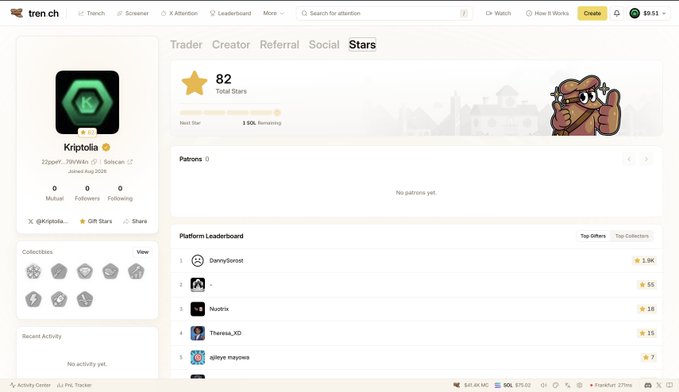This screenshot has height=392, width=679.
Task: Open Theresa_XO avatar in leaderboard
Action: (197, 333)
